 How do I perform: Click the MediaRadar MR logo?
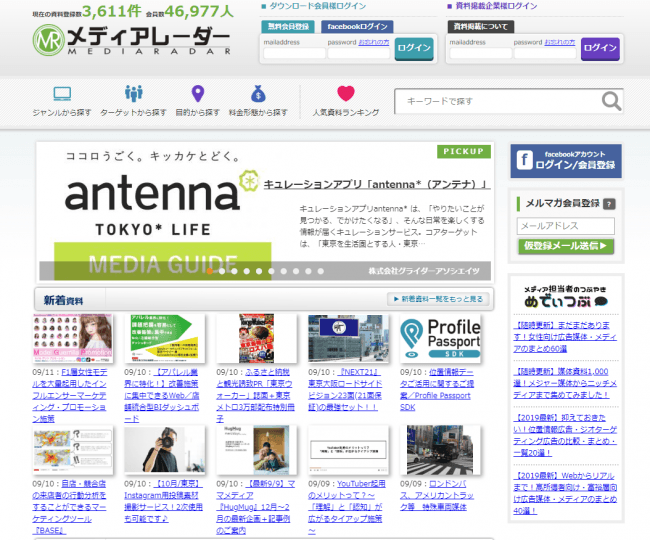click(131, 40)
